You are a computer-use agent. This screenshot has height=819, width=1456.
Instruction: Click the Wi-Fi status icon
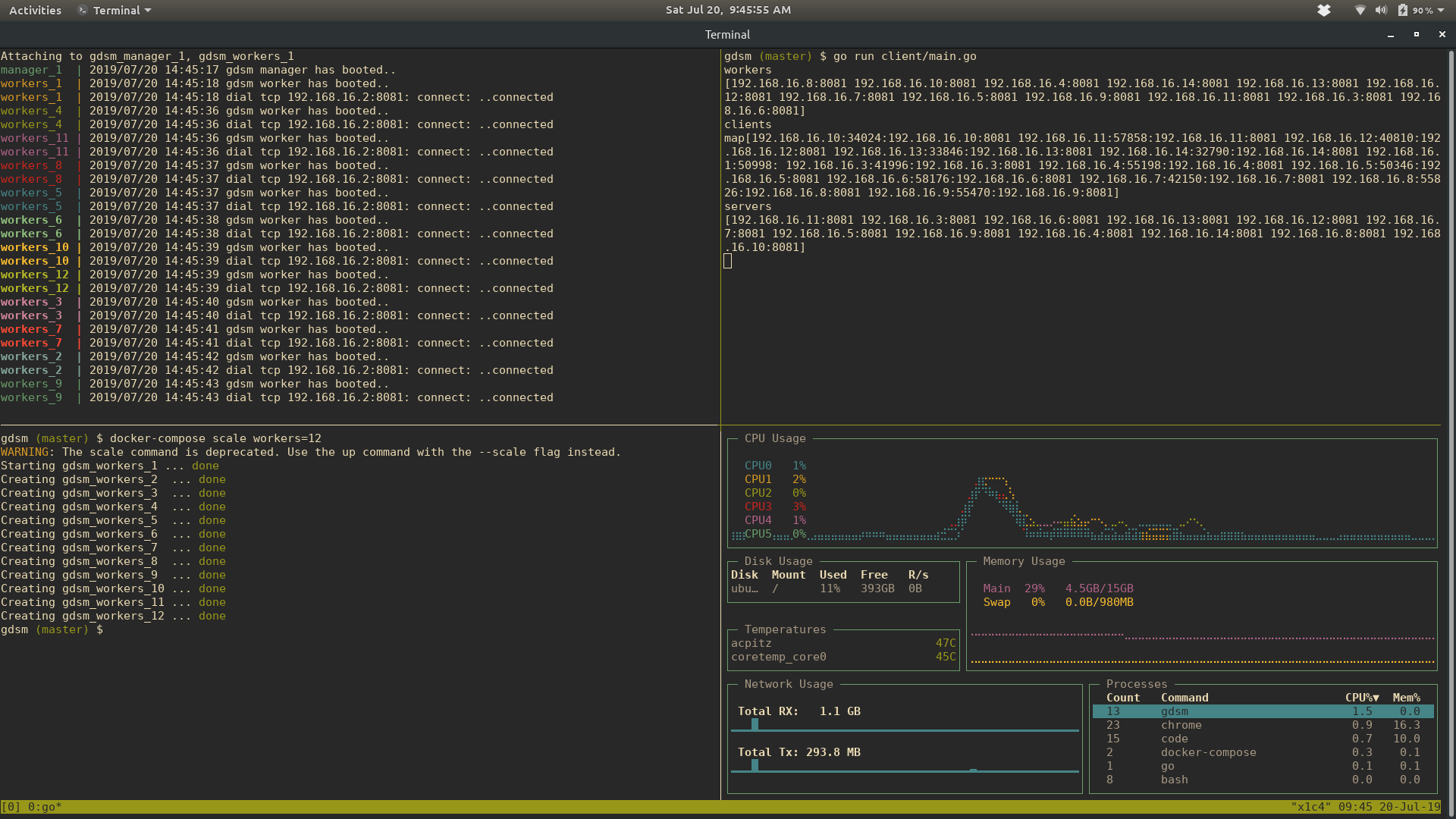click(x=1360, y=10)
